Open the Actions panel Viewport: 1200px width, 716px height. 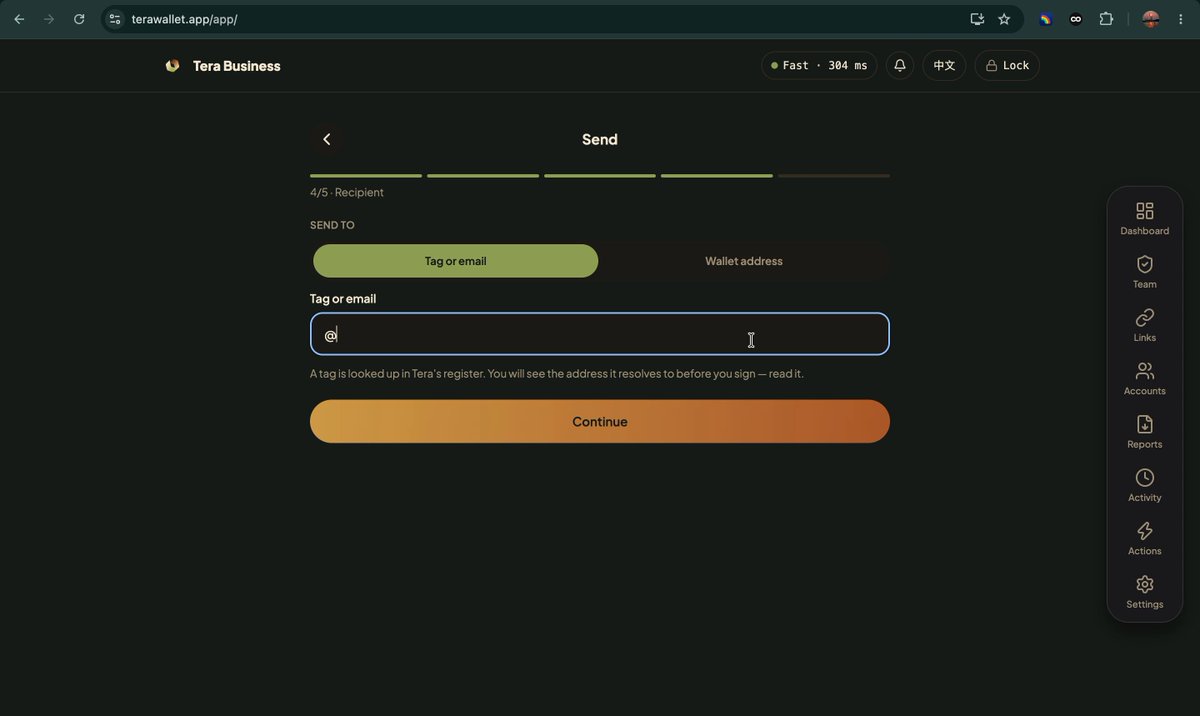tap(1144, 539)
